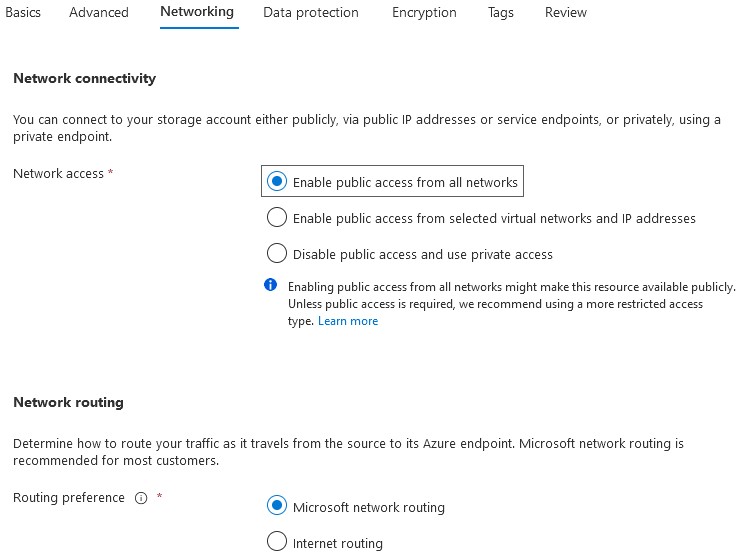This screenshot has width=743, height=558.
Task: Click the blue information icon beside public access warning
Action: [x=271, y=285]
